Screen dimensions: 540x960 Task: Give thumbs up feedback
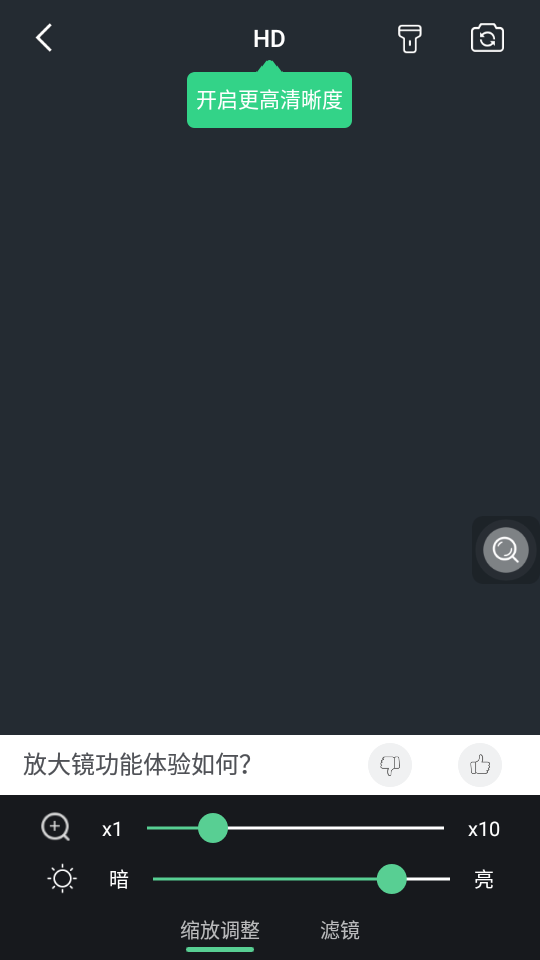click(x=480, y=765)
